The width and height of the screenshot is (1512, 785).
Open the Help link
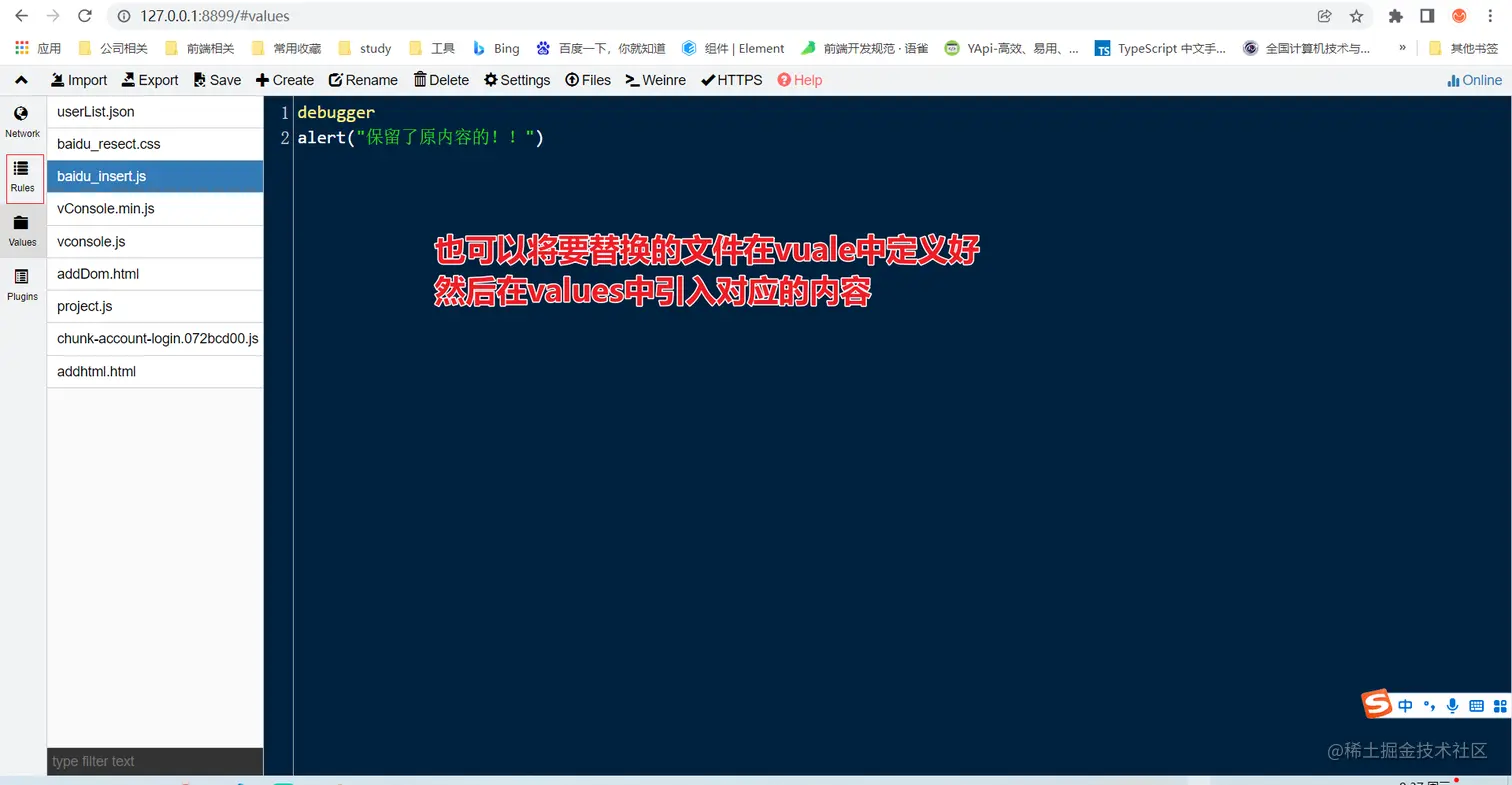(x=800, y=80)
